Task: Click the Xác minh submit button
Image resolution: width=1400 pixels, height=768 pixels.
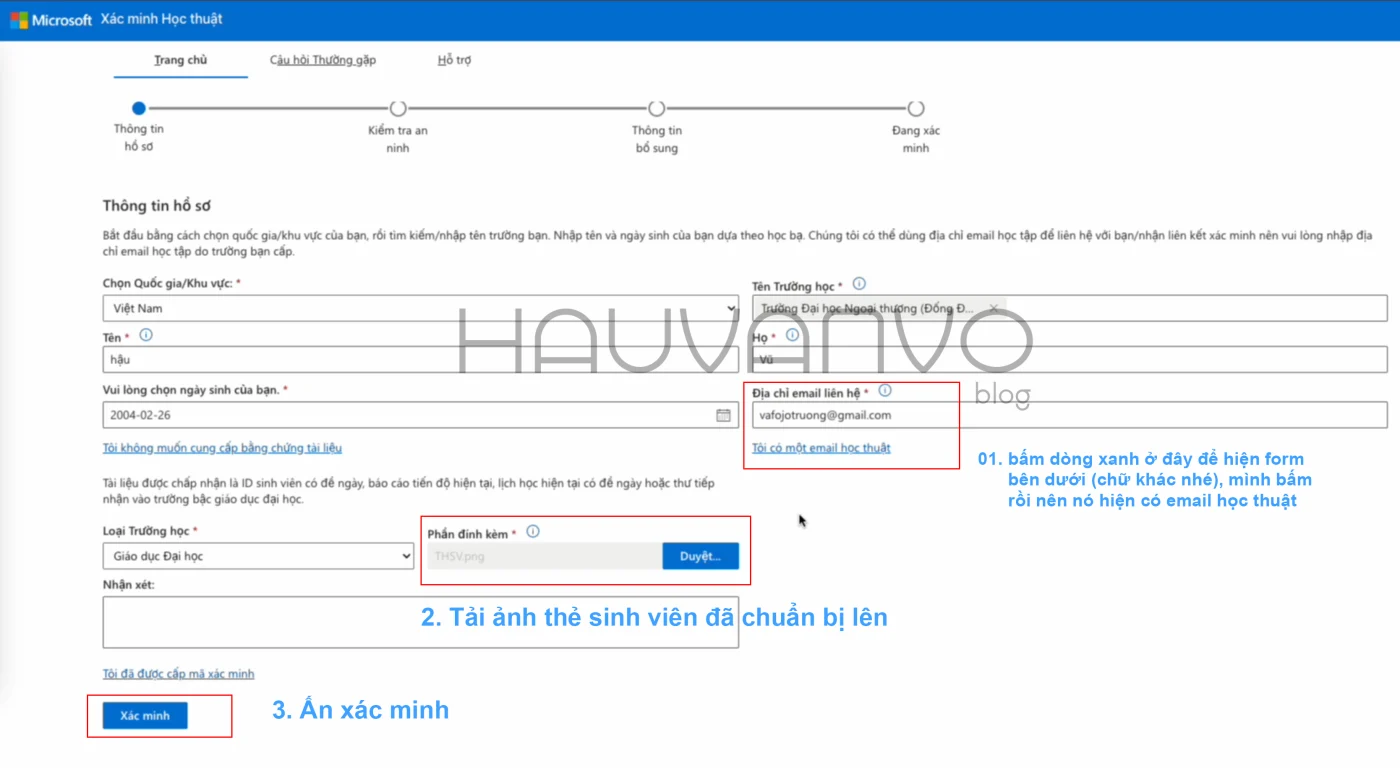Action: tap(145, 716)
